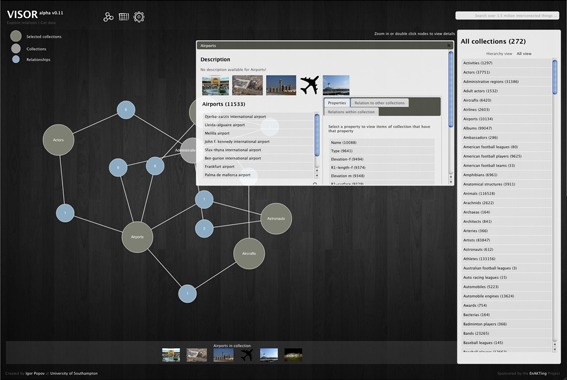Select Airlines (2603) collection
This screenshot has height=380, width=567.
(506, 110)
